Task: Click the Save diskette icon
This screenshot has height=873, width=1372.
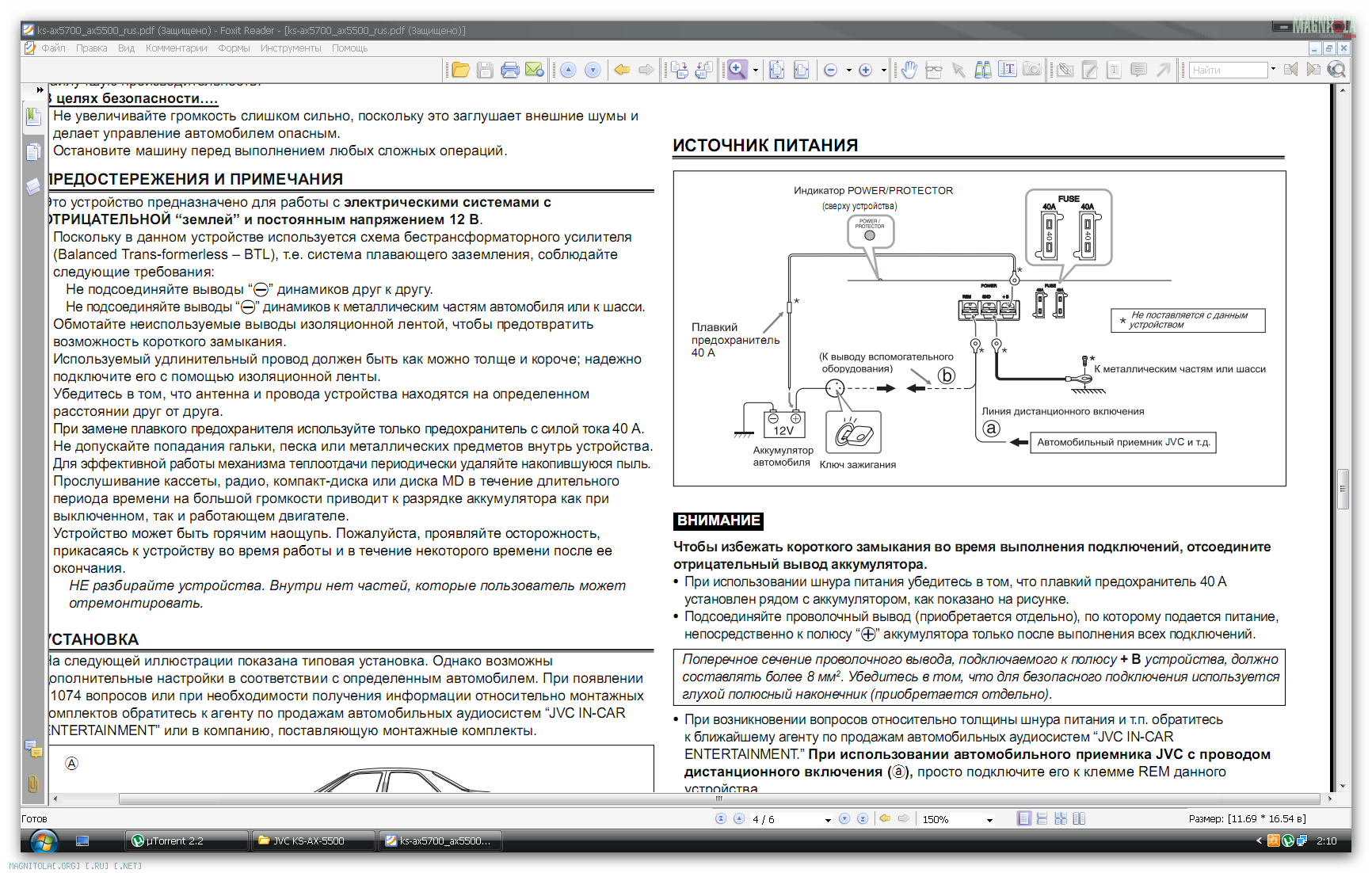Action: click(x=485, y=70)
